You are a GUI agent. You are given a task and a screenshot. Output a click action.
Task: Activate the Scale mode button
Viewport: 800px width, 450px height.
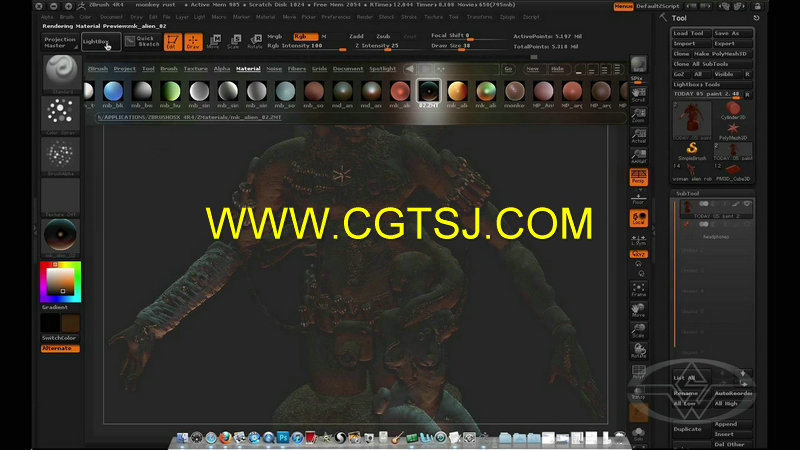[235, 42]
